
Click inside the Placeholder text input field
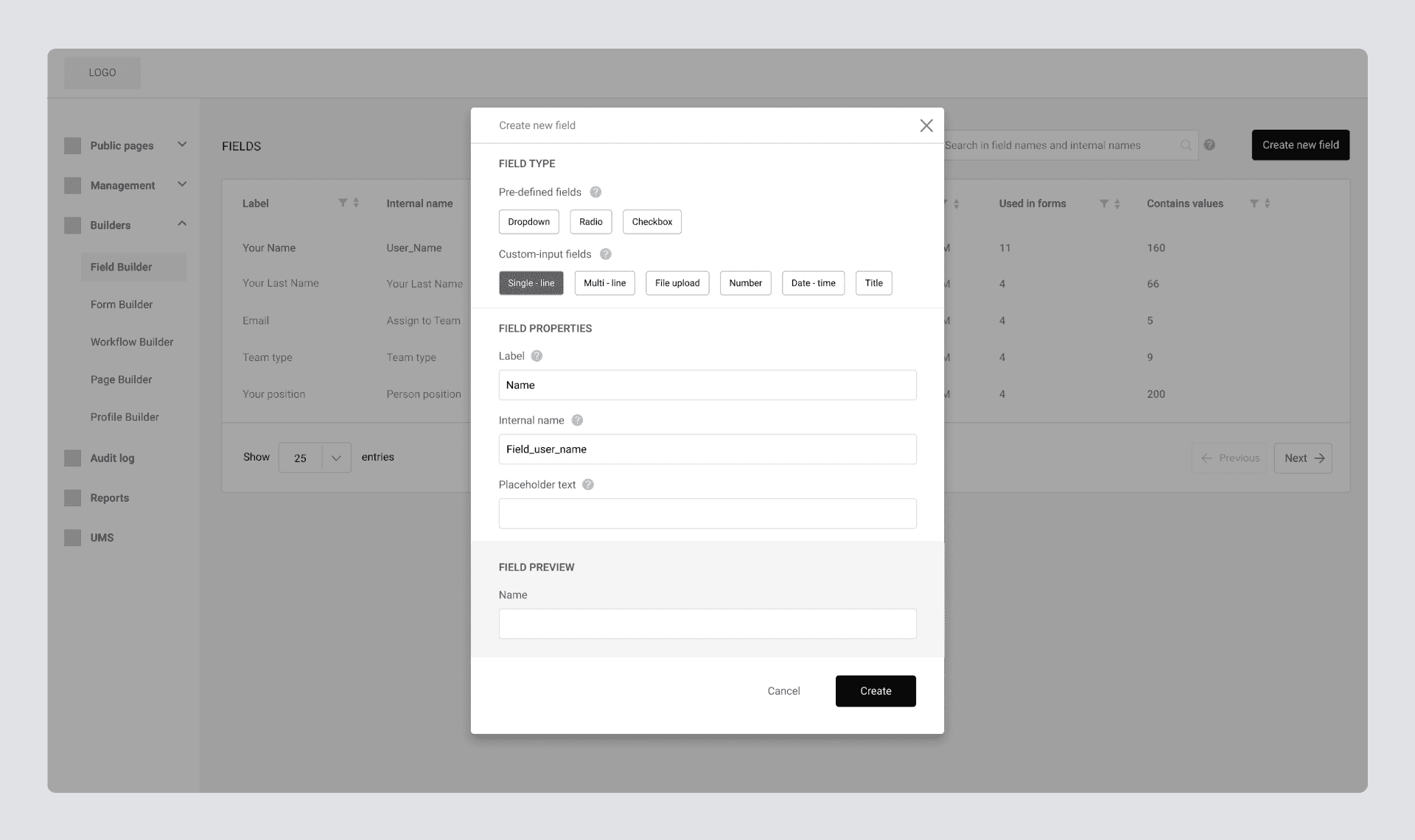point(707,514)
